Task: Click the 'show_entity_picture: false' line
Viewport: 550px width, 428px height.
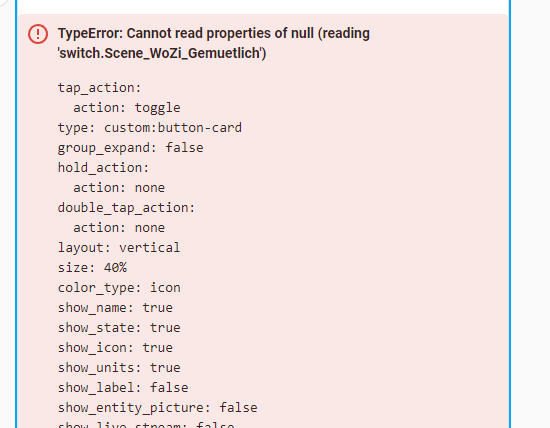Action: tap(157, 408)
